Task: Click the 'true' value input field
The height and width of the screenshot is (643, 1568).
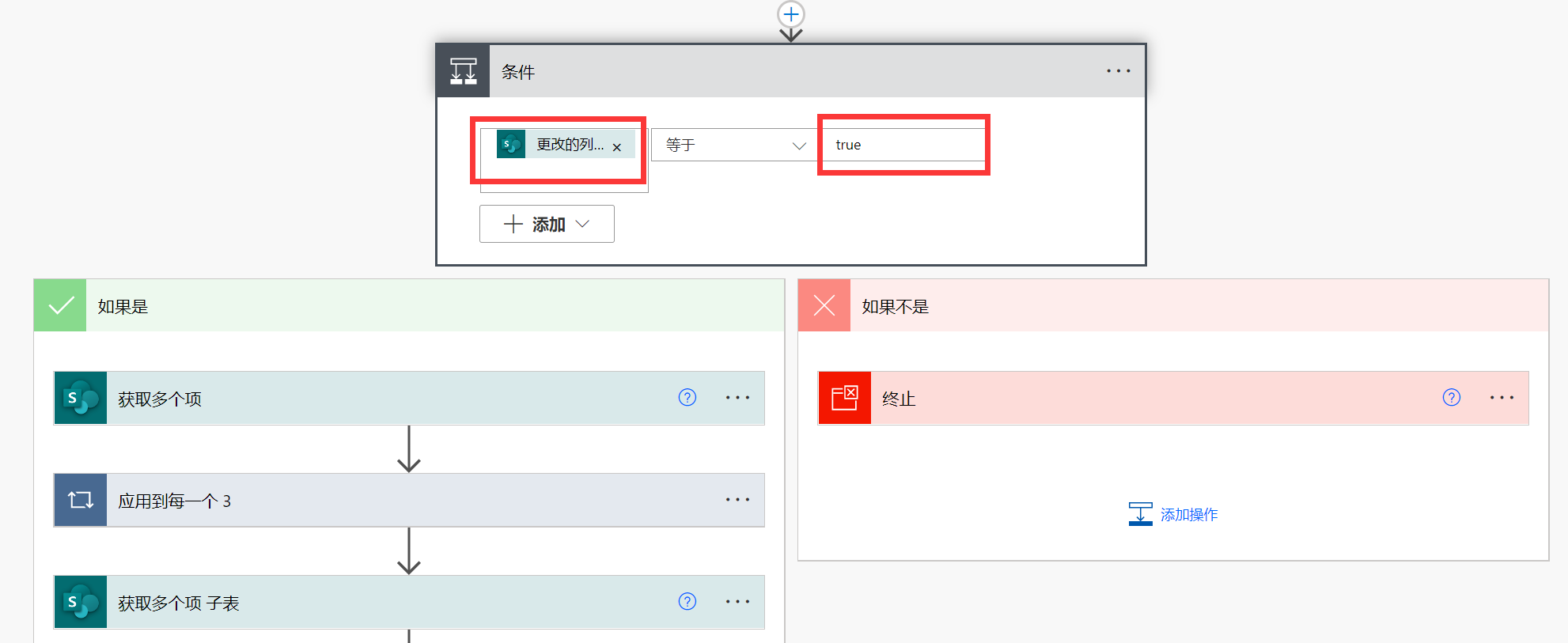Action: coord(903,145)
